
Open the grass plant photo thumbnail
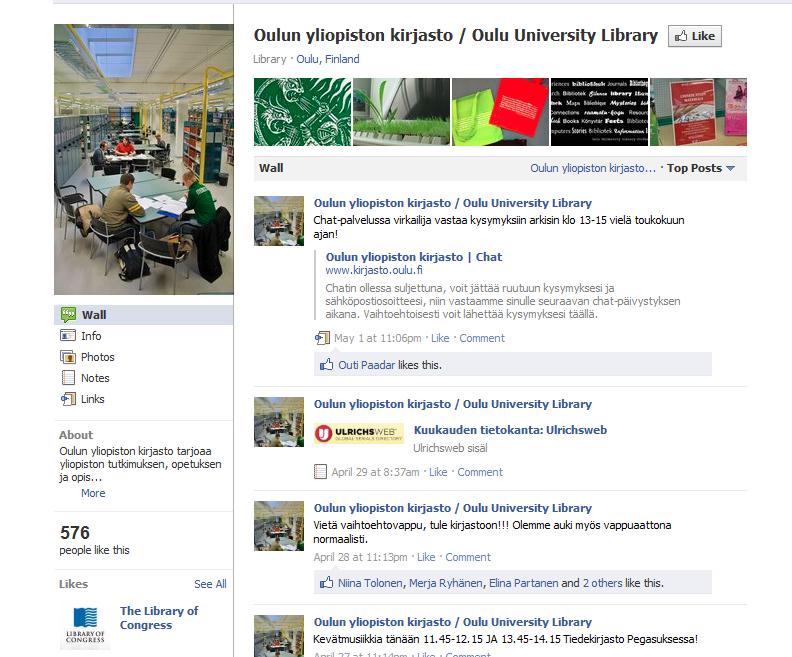pos(401,112)
